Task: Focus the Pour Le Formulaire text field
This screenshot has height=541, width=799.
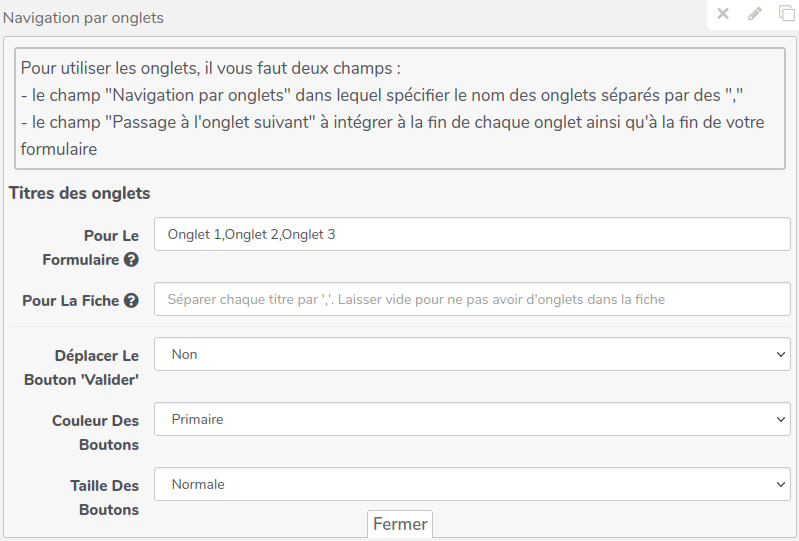Action: [472, 235]
